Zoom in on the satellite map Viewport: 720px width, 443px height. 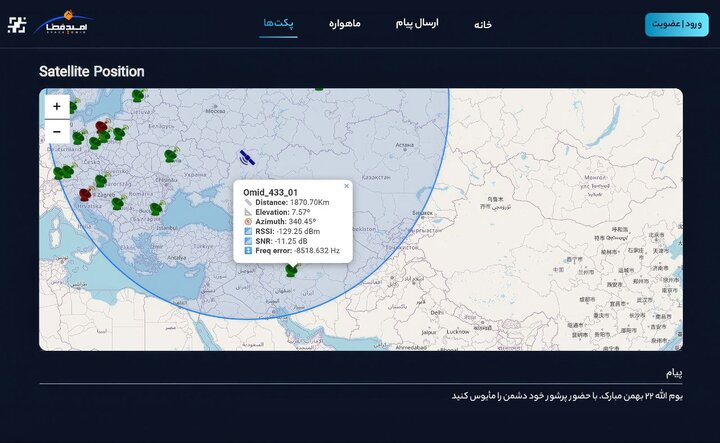point(56,106)
